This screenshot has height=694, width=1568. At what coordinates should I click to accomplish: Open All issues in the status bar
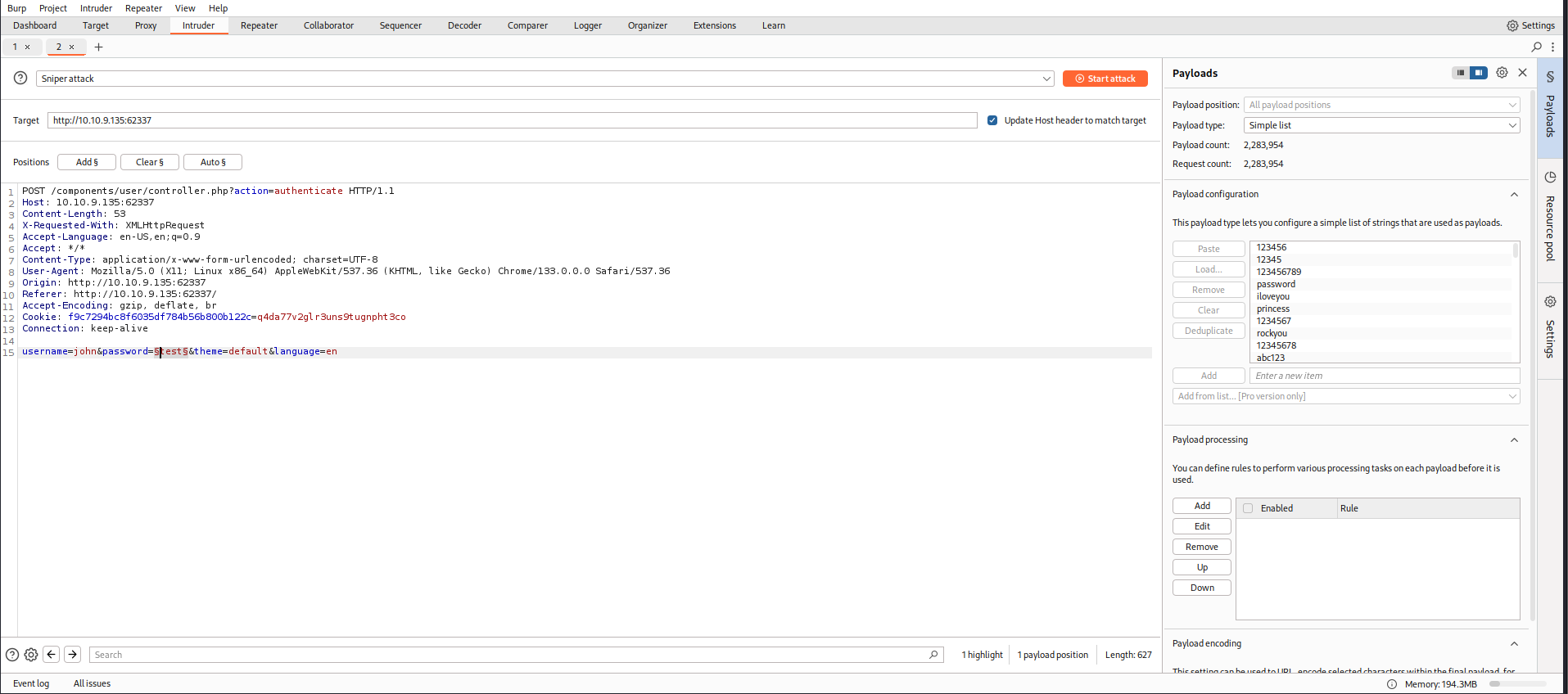(x=92, y=683)
